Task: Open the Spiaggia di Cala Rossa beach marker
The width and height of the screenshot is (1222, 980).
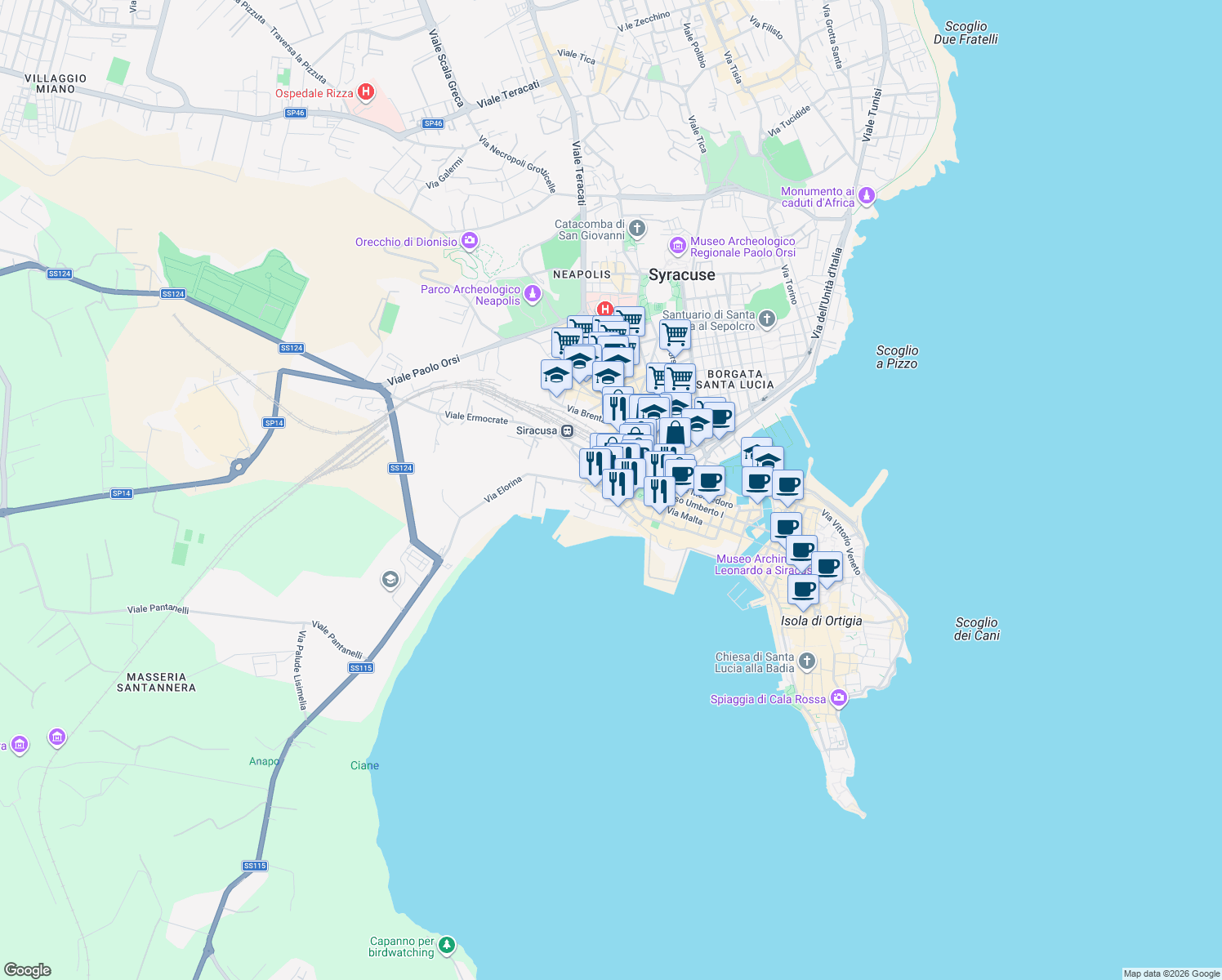Action: click(x=837, y=698)
